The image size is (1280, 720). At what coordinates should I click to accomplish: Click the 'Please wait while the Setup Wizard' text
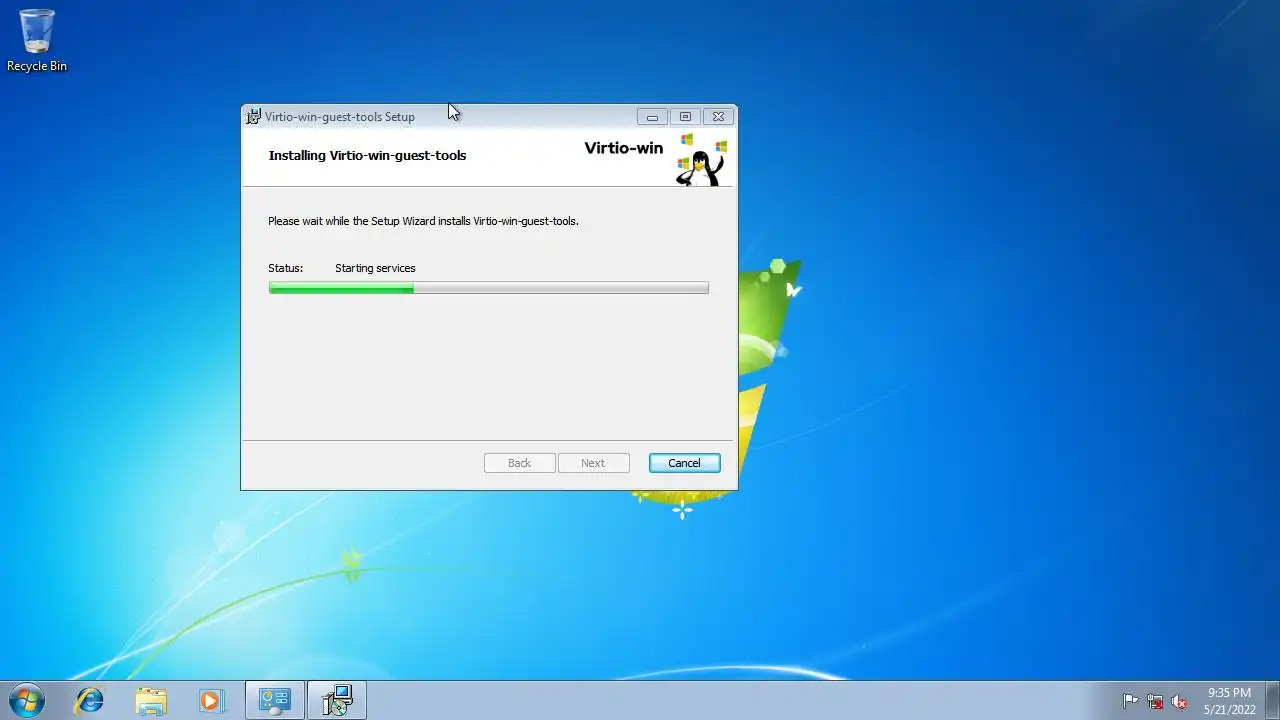[x=423, y=221]
